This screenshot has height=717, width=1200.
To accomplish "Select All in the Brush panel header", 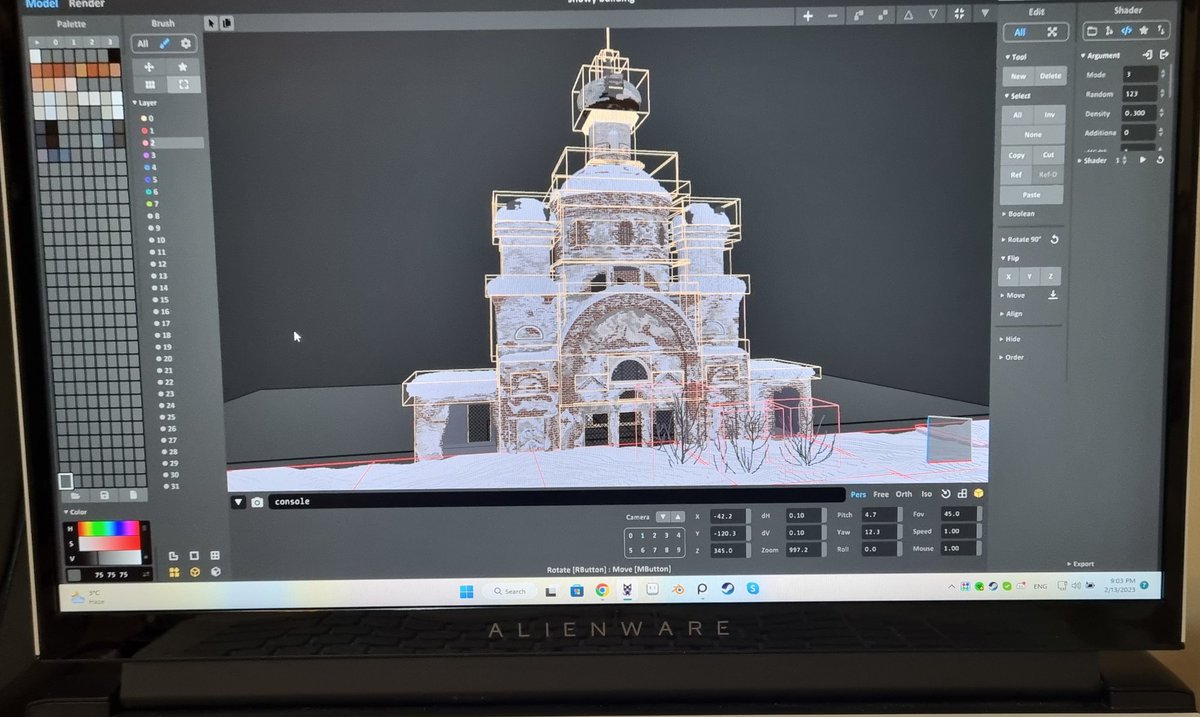I will click(x=143, y=44).
